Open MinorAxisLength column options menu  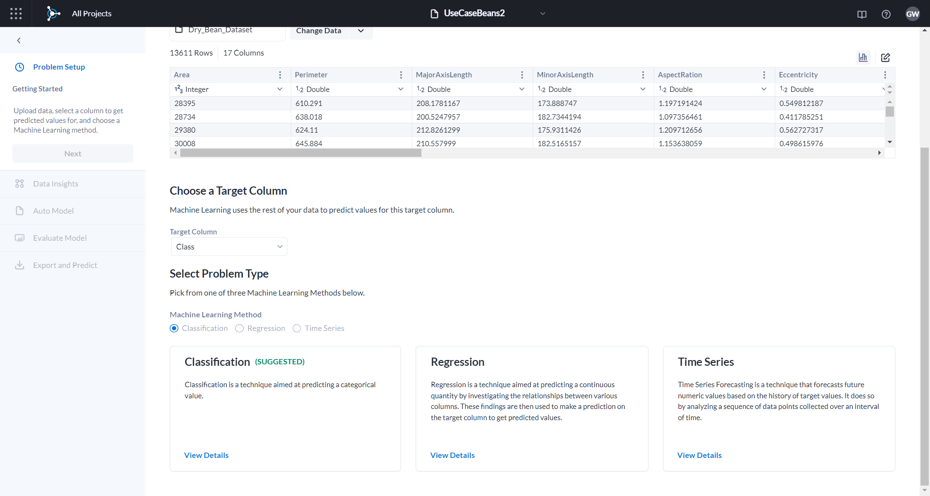[x=643, y=75]
